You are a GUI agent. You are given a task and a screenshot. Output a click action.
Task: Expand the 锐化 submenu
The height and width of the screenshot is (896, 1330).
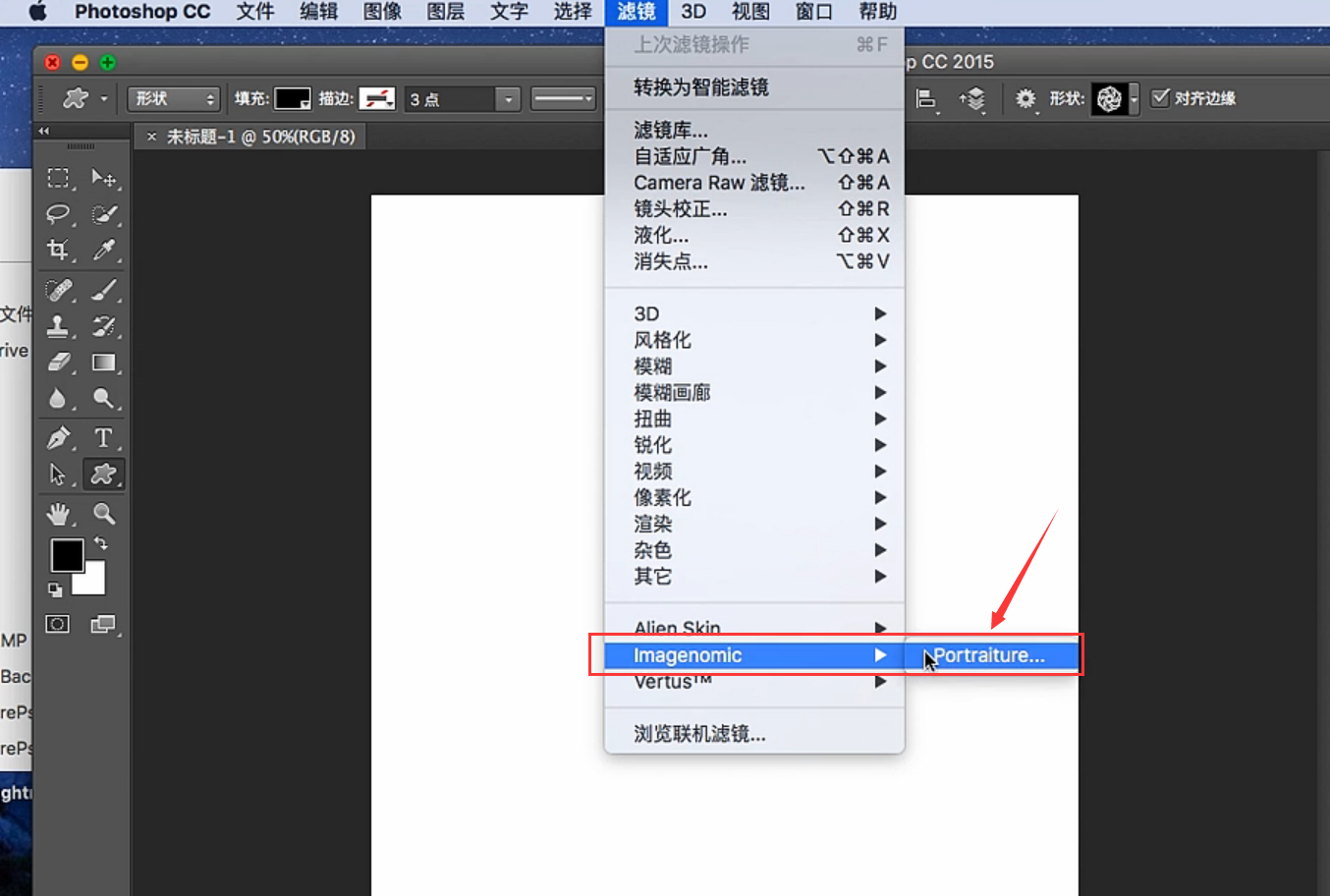point(754,445)
